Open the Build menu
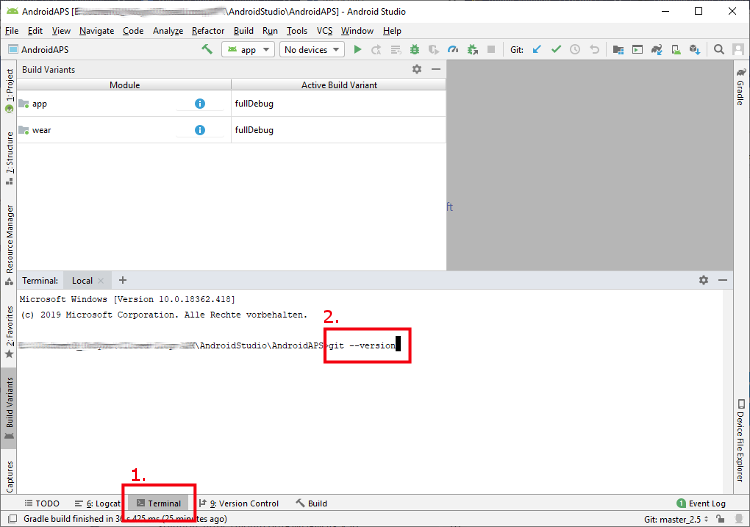The width and height of the screenshot is (750, 527). (x=243, y=31)
